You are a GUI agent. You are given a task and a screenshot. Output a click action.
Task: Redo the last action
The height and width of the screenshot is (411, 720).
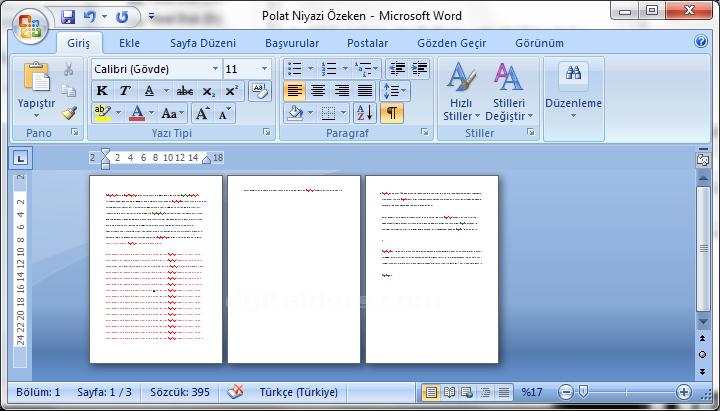pyautogui.click(x=122, y=17)
